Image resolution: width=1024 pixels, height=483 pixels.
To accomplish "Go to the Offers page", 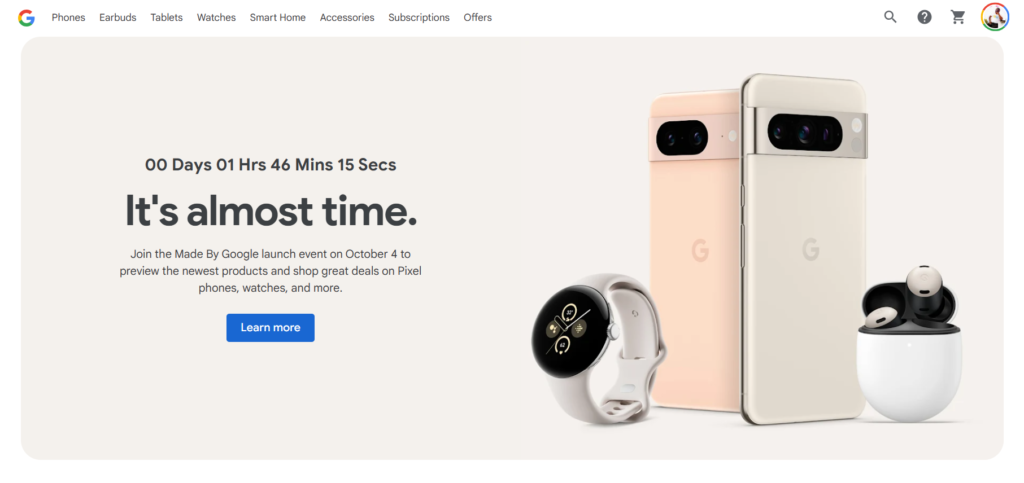I will tap(477, 18).
